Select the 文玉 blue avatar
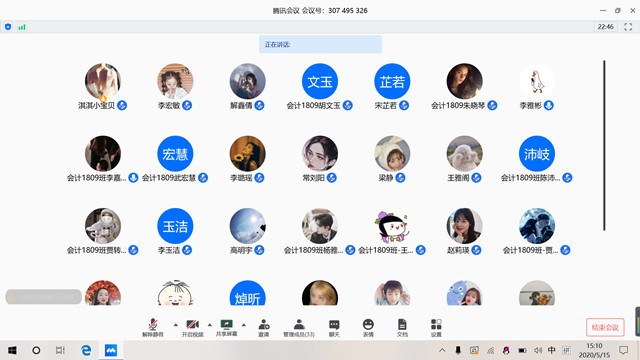The image size is (640, 360). pos(320,81)
